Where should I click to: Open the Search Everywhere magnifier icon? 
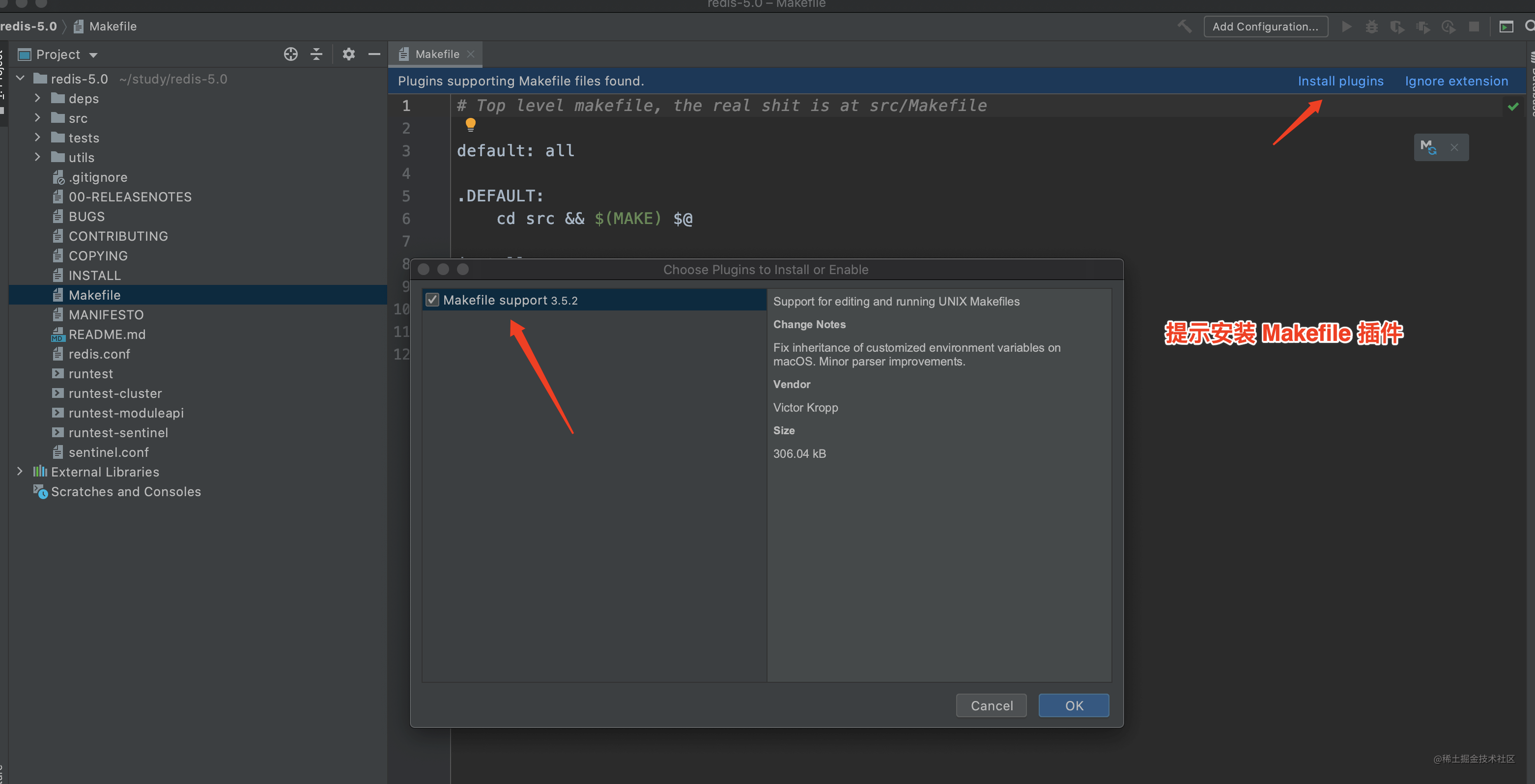click(x=1529, y=26)
